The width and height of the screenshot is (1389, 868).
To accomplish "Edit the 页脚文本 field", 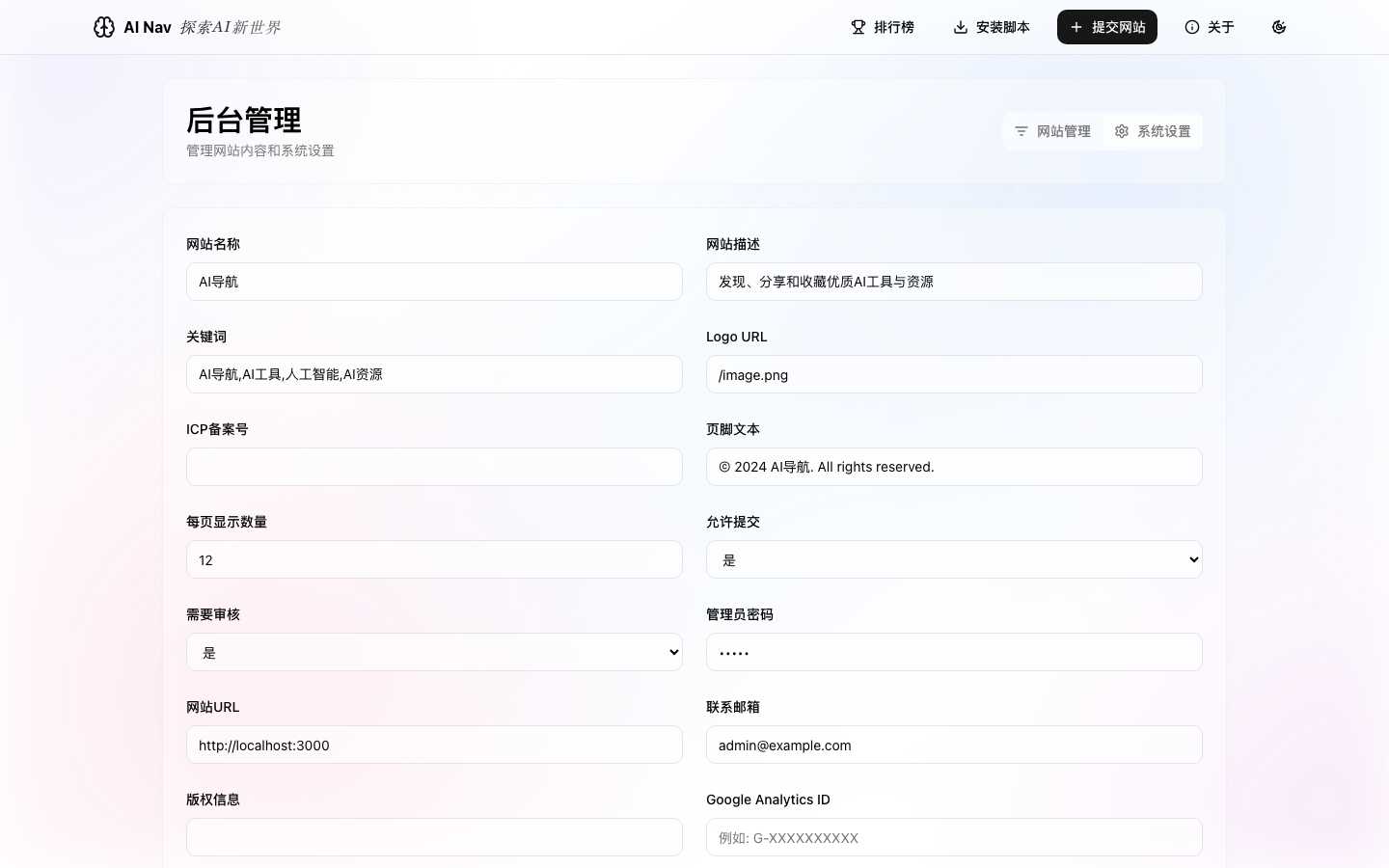I will (x=954, y=467).
